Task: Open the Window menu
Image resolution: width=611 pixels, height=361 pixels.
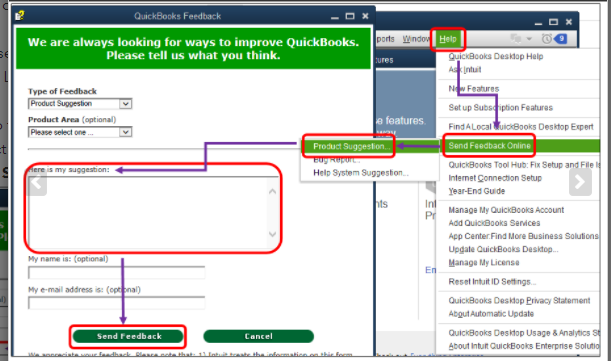Action: (x=416, y=39)
